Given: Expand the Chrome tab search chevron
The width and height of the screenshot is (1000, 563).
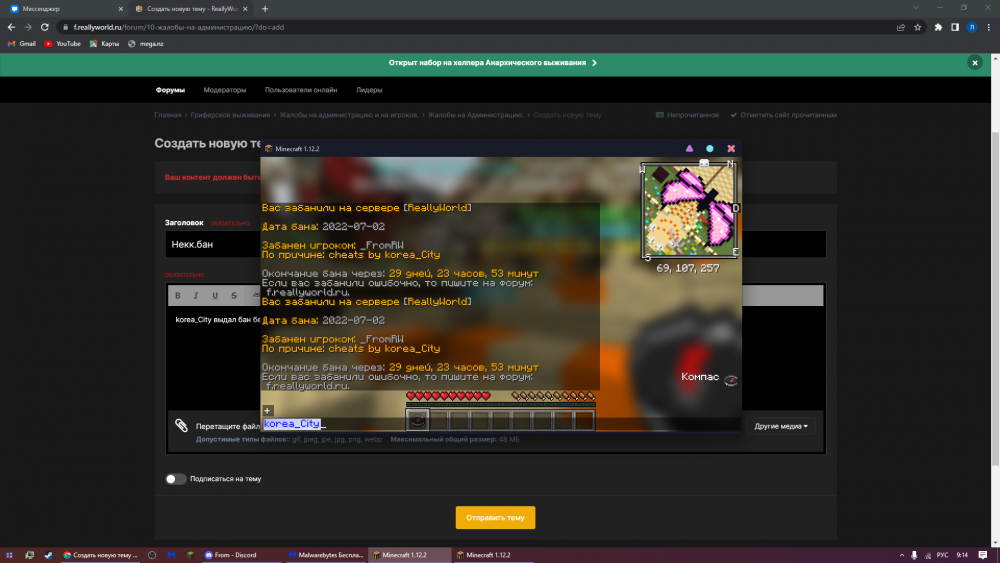Looking at the screenshot, I should point(916,8).
